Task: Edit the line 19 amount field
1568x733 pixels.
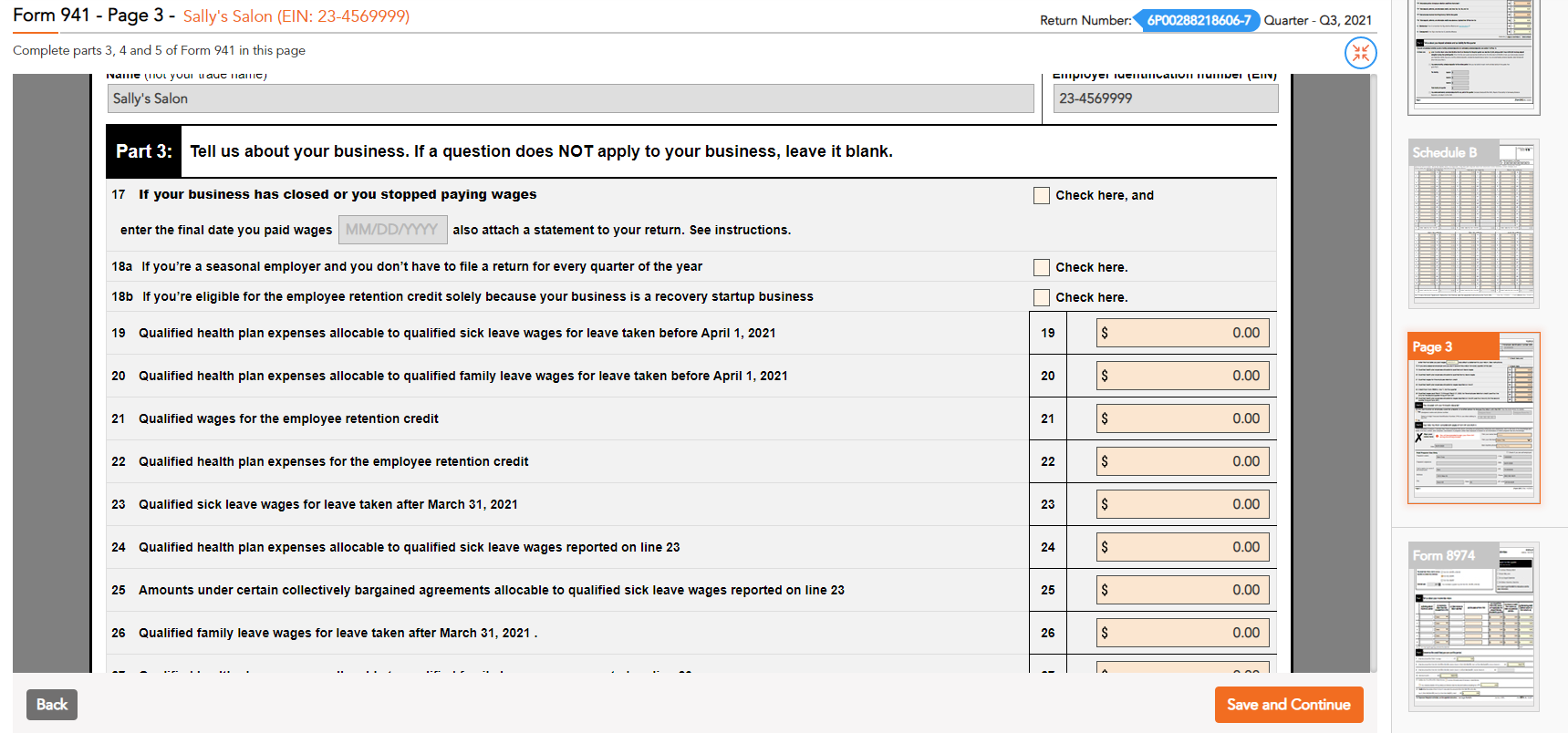Action: (1182, 333)
